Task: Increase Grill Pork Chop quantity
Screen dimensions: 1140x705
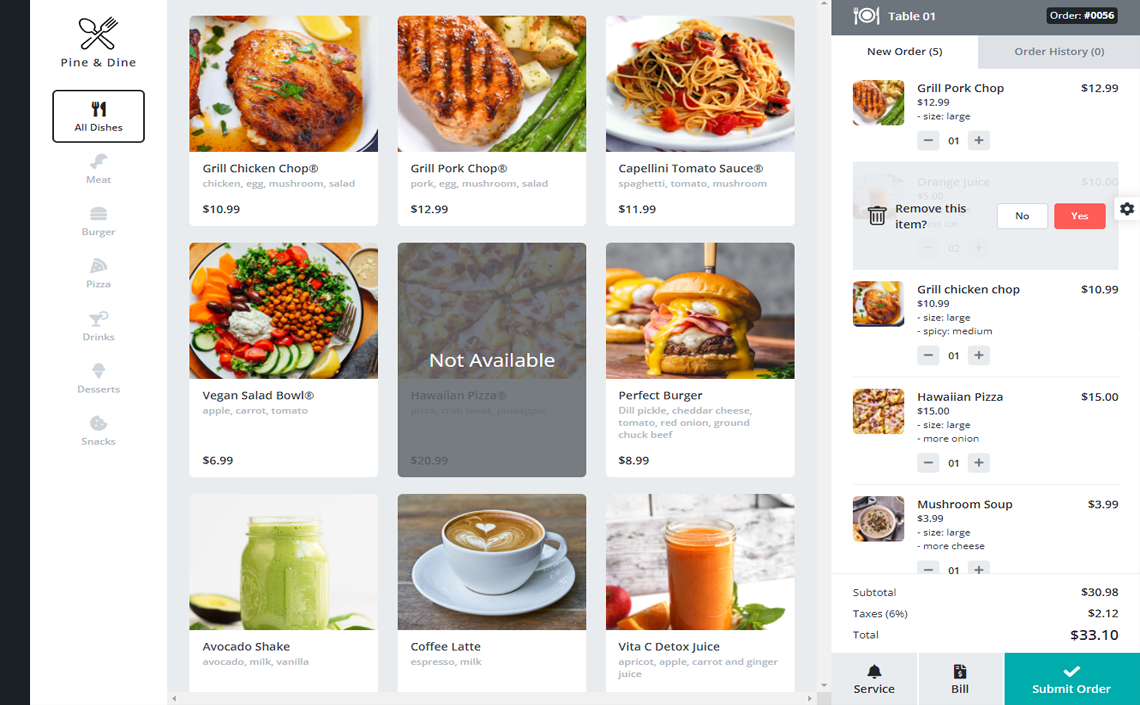Action: (979, 140)
